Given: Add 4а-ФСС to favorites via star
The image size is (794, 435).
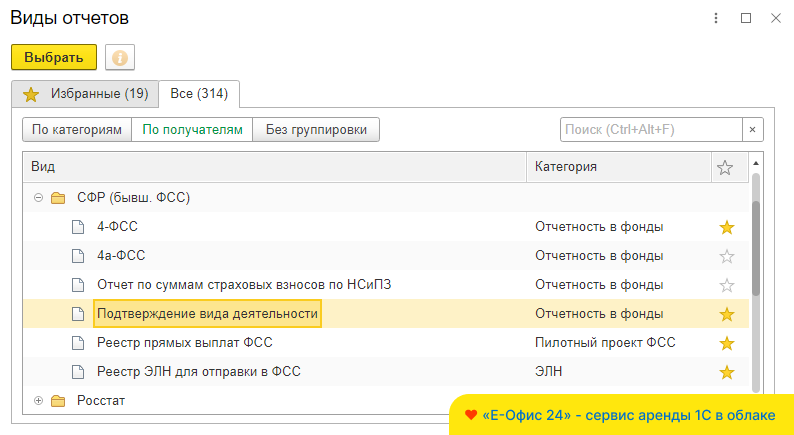Looking at the screenshot, I should (727, 256).
